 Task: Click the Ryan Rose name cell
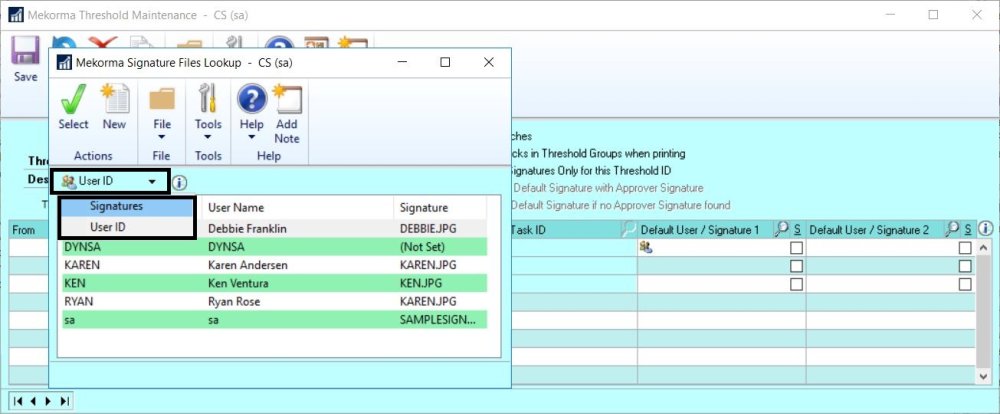click(x=234, y=301)
